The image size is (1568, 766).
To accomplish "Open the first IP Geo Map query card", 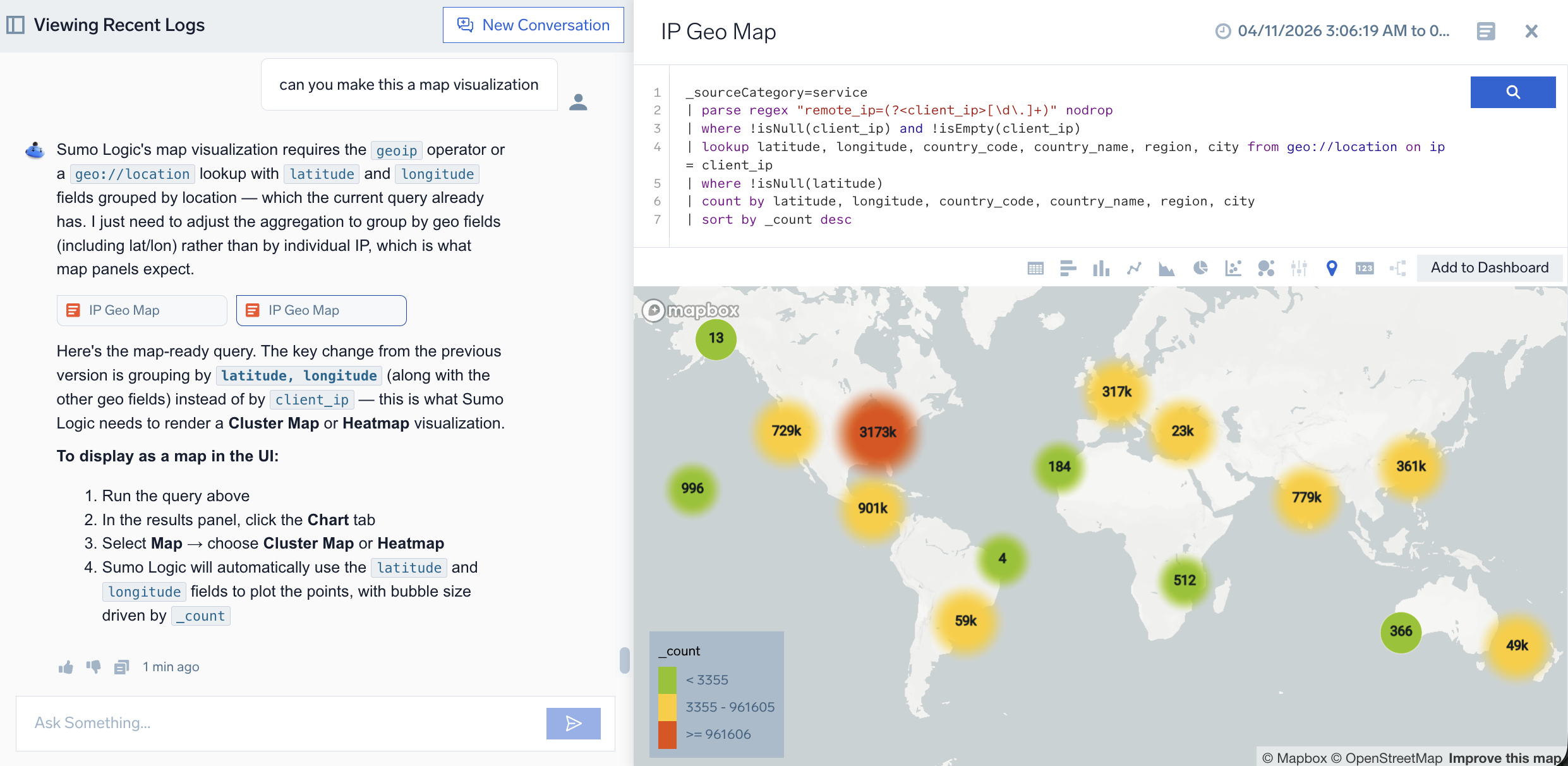I will coord(142,310).
